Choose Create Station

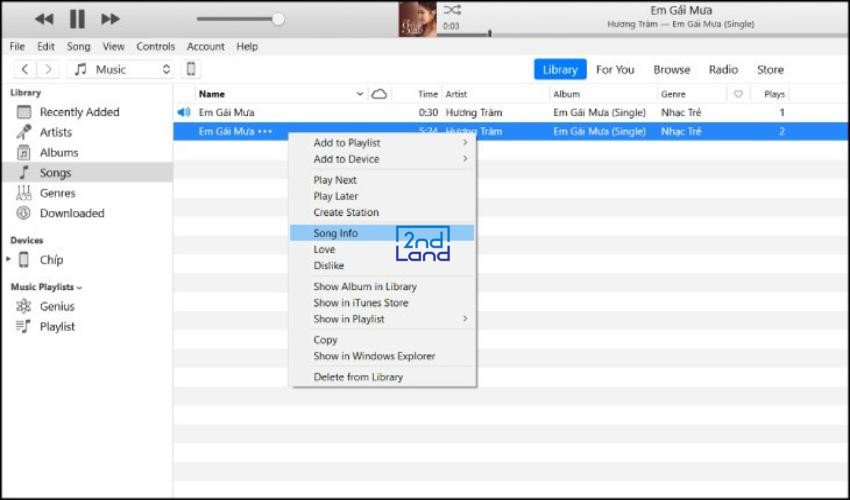coord(382,213)
